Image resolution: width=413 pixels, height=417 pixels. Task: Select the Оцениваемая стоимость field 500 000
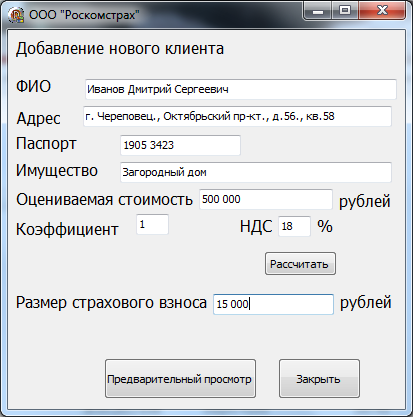[x=266, y=199]
